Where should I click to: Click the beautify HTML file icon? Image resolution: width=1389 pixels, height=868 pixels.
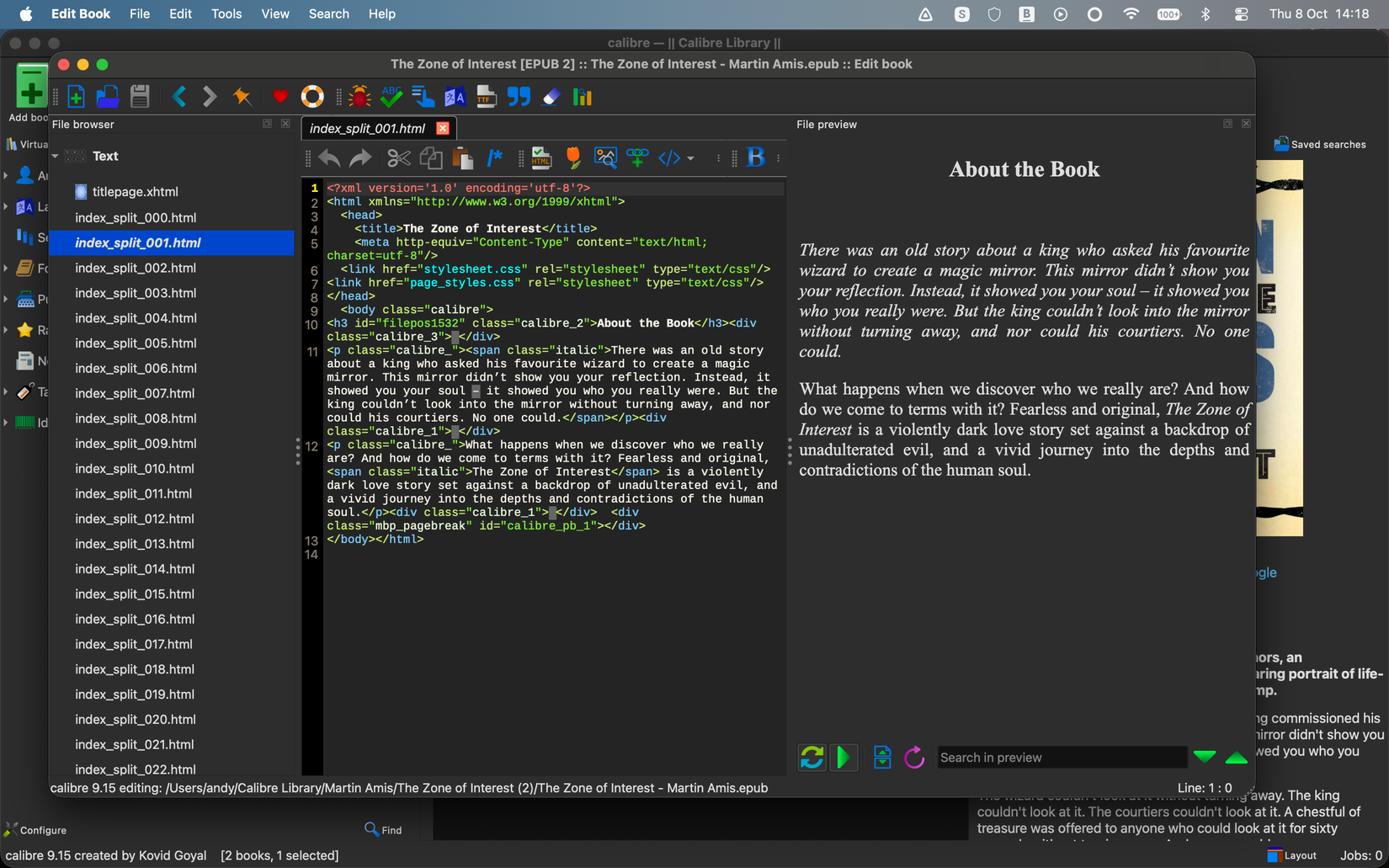(x=541, y=158)
